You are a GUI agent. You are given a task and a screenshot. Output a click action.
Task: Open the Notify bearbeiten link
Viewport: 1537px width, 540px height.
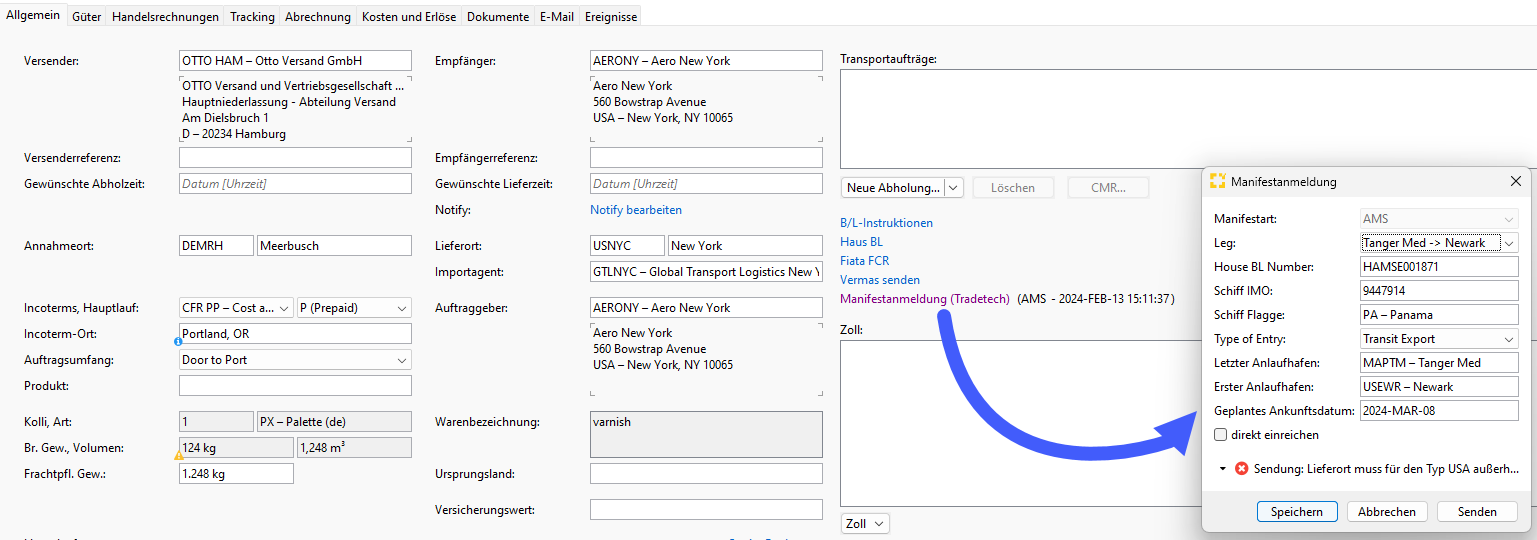coord(636,210)
